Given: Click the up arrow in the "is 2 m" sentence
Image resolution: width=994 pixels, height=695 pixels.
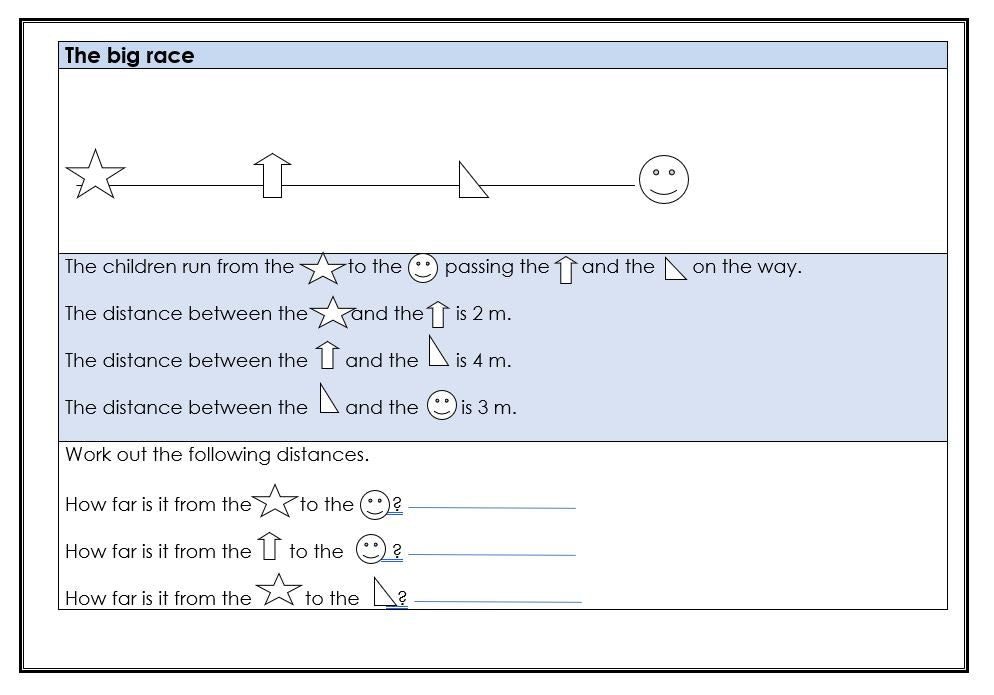Looking at the screenshot, I should point(438,315).
